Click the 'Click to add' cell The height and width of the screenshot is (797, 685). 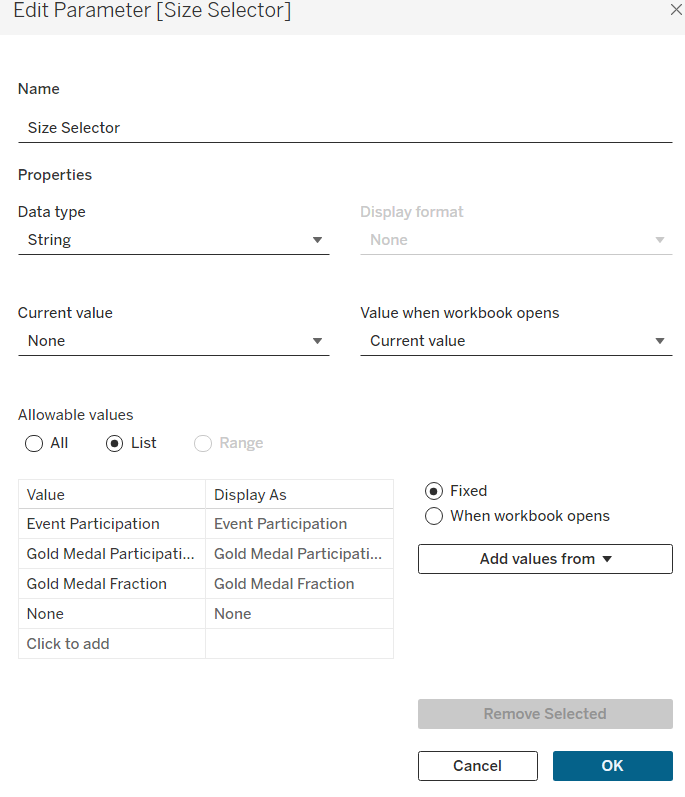point(111,644)
